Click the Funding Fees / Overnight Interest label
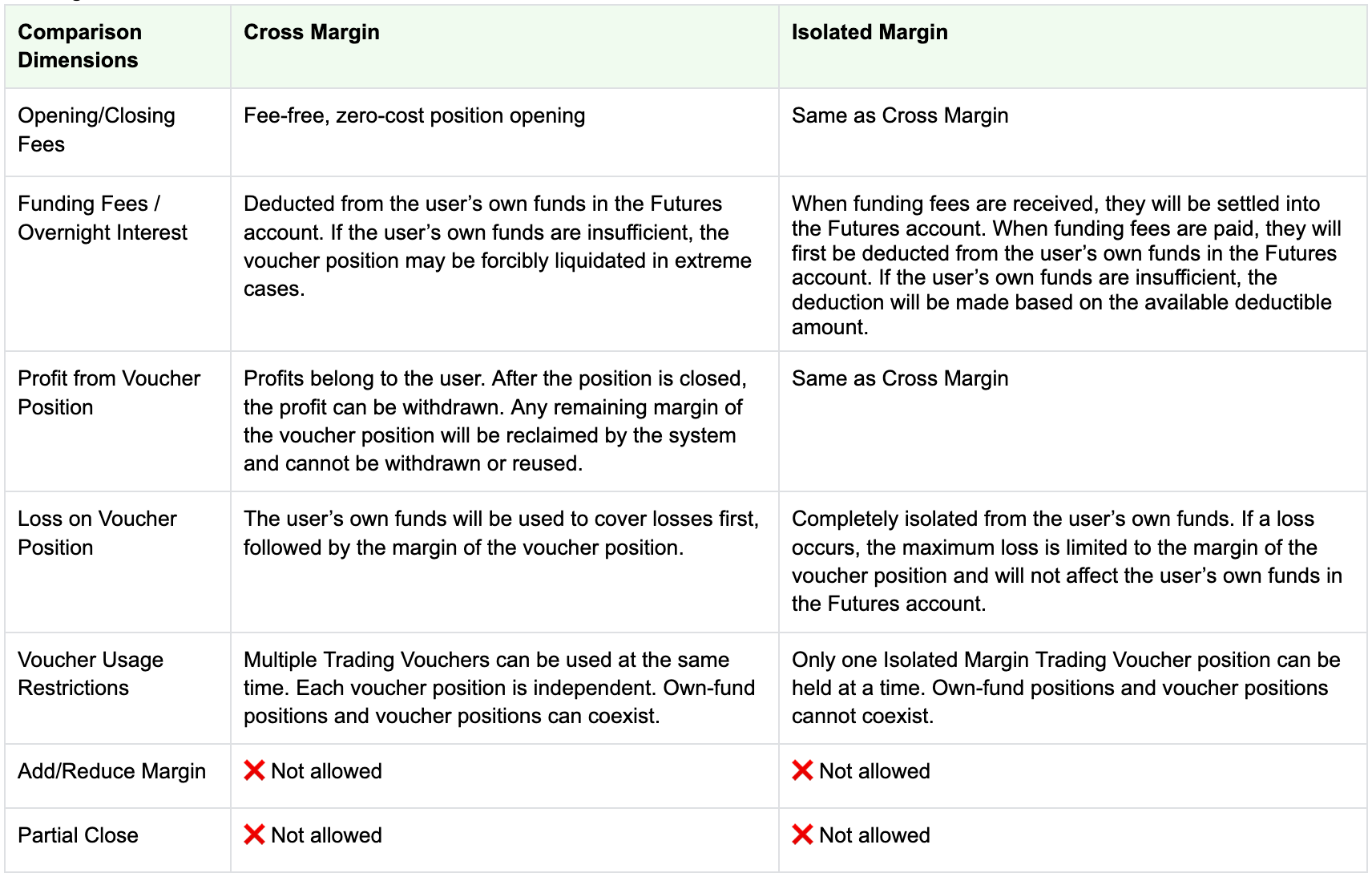 pos(103,218)
